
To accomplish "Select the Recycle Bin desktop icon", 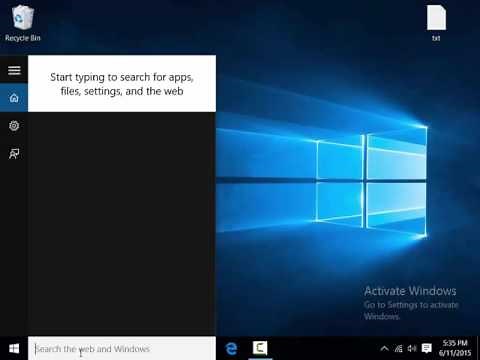I will point(23,23).
